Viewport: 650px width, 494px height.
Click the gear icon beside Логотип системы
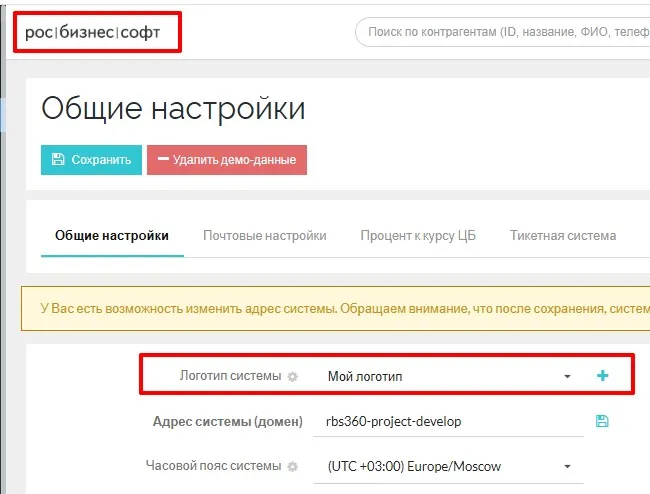(x=293, y=377)
